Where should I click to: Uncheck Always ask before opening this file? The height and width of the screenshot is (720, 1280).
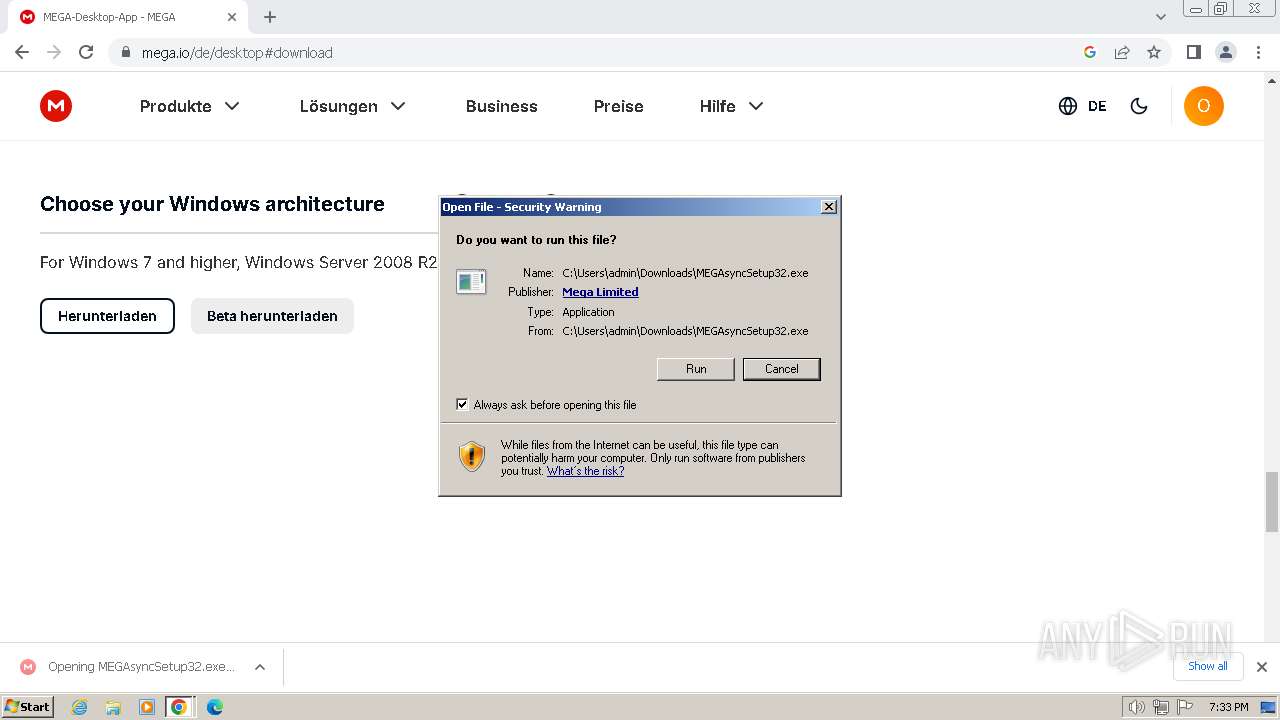click(x=462, y=404)
